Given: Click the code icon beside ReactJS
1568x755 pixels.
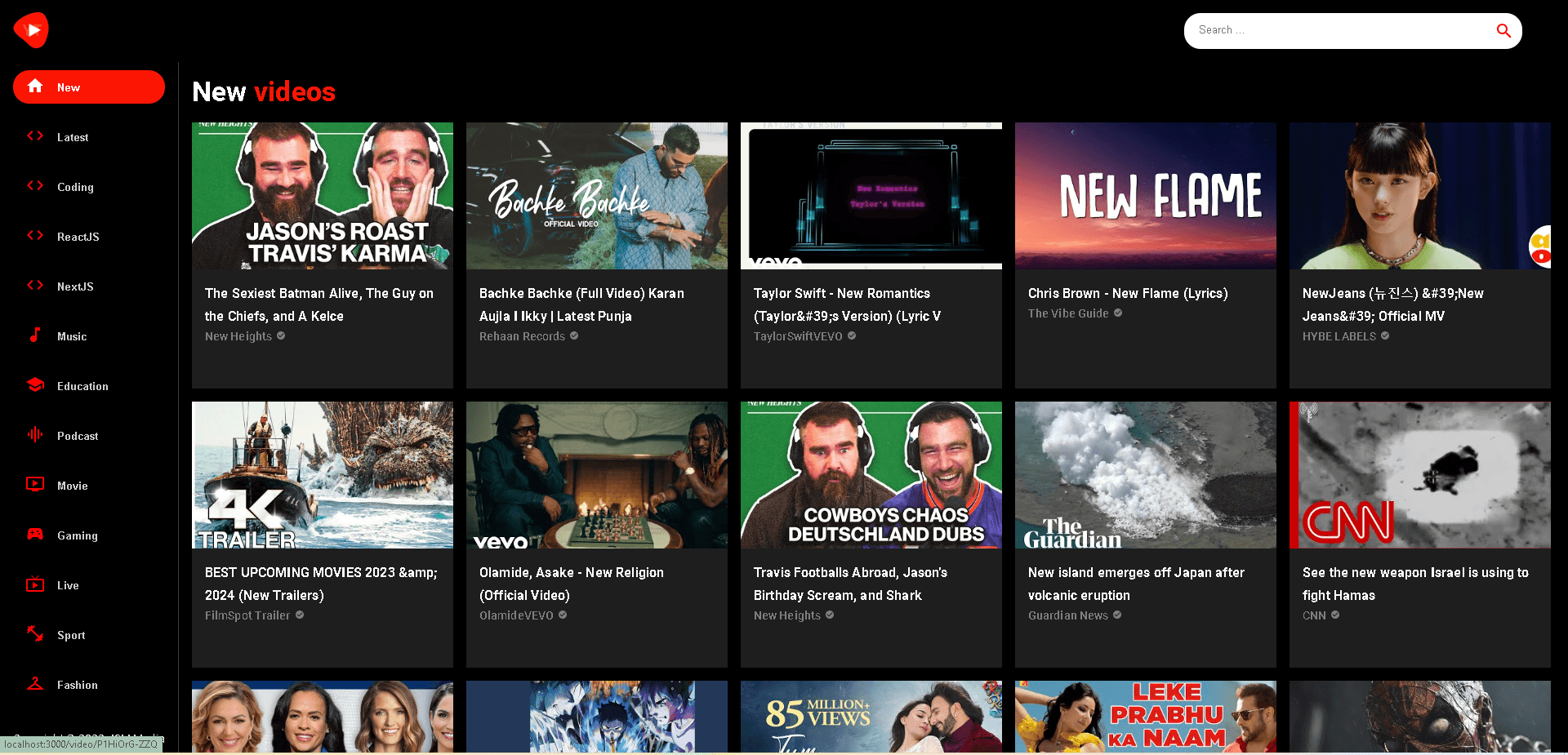Looking at the screenshot, I should (x=35, y=236).
